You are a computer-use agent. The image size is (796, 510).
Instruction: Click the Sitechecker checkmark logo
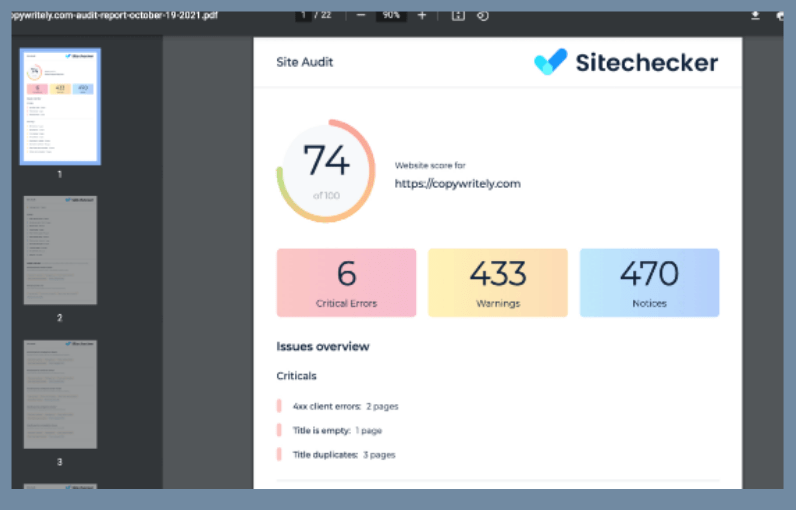point(550,62)
